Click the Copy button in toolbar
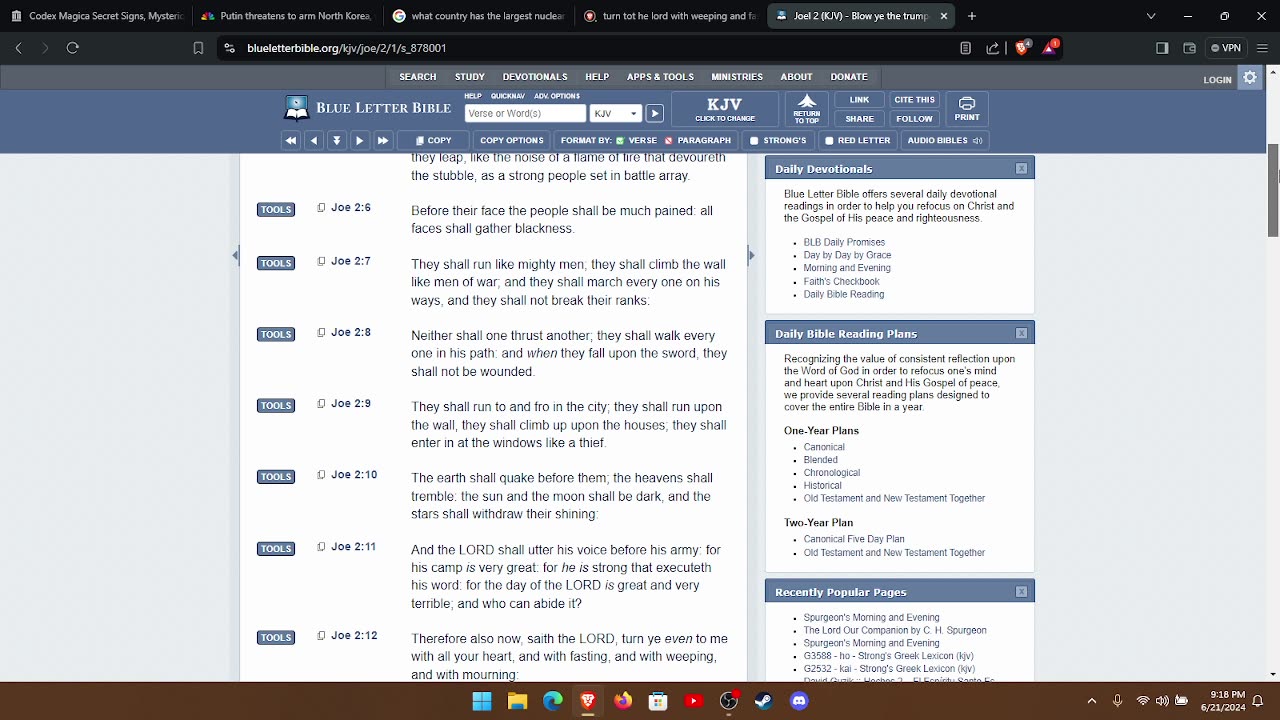This screenshot has height=720, width=1280. 434,141
